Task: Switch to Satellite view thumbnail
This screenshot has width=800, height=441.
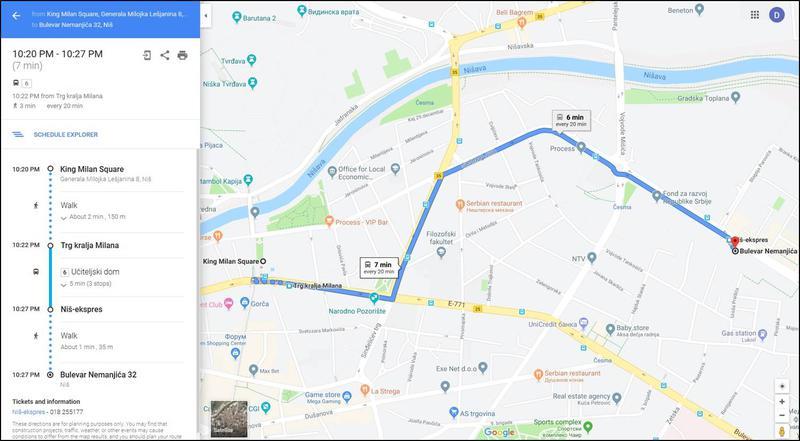Action: point(229,419)
